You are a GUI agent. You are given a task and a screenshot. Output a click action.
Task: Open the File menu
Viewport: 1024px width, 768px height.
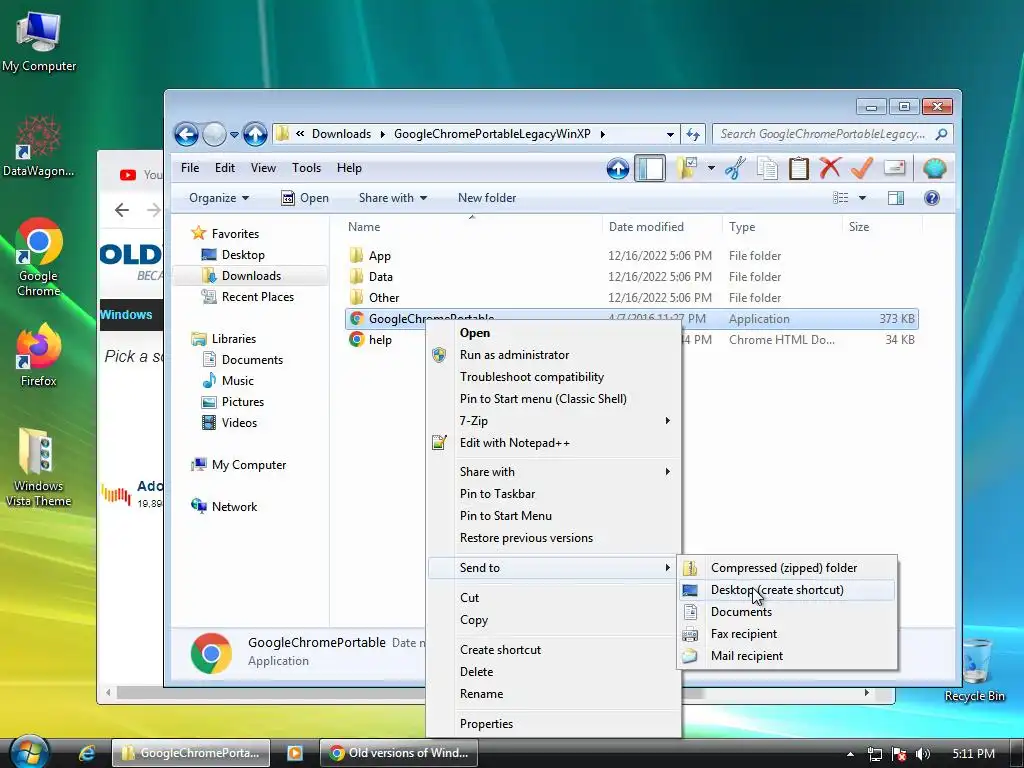190,168
